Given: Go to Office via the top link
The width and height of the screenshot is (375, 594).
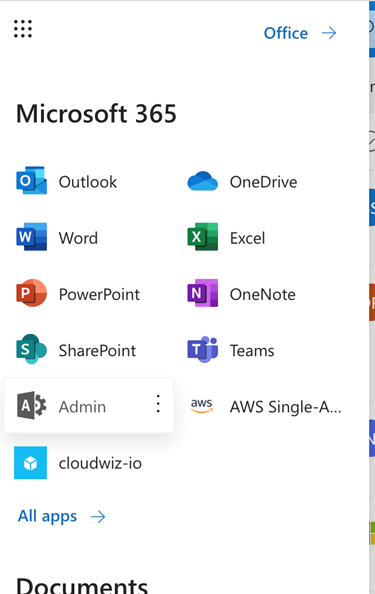Looking at the screenshot, I should pyautogui.click(x=286, y=33).
